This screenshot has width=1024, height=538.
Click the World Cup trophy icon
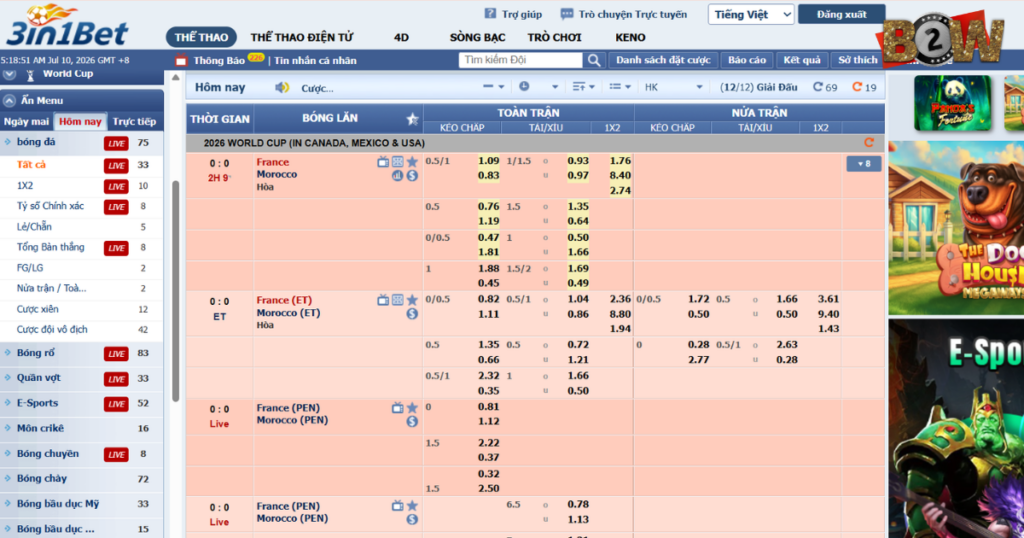click(30, 74)
